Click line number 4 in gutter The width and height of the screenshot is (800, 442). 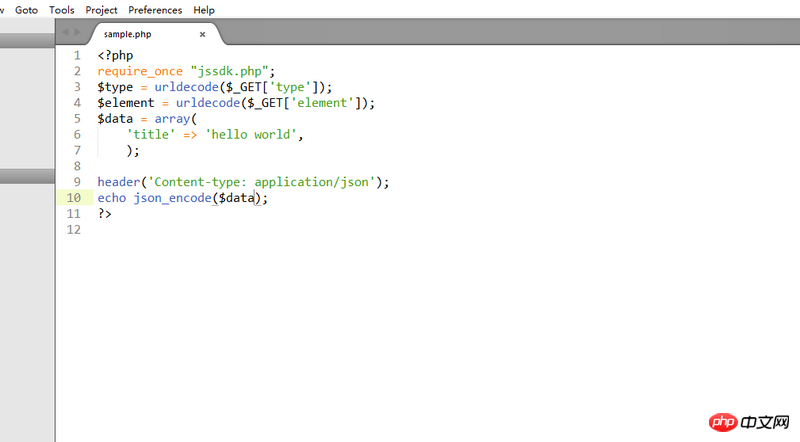click(77, 103)
